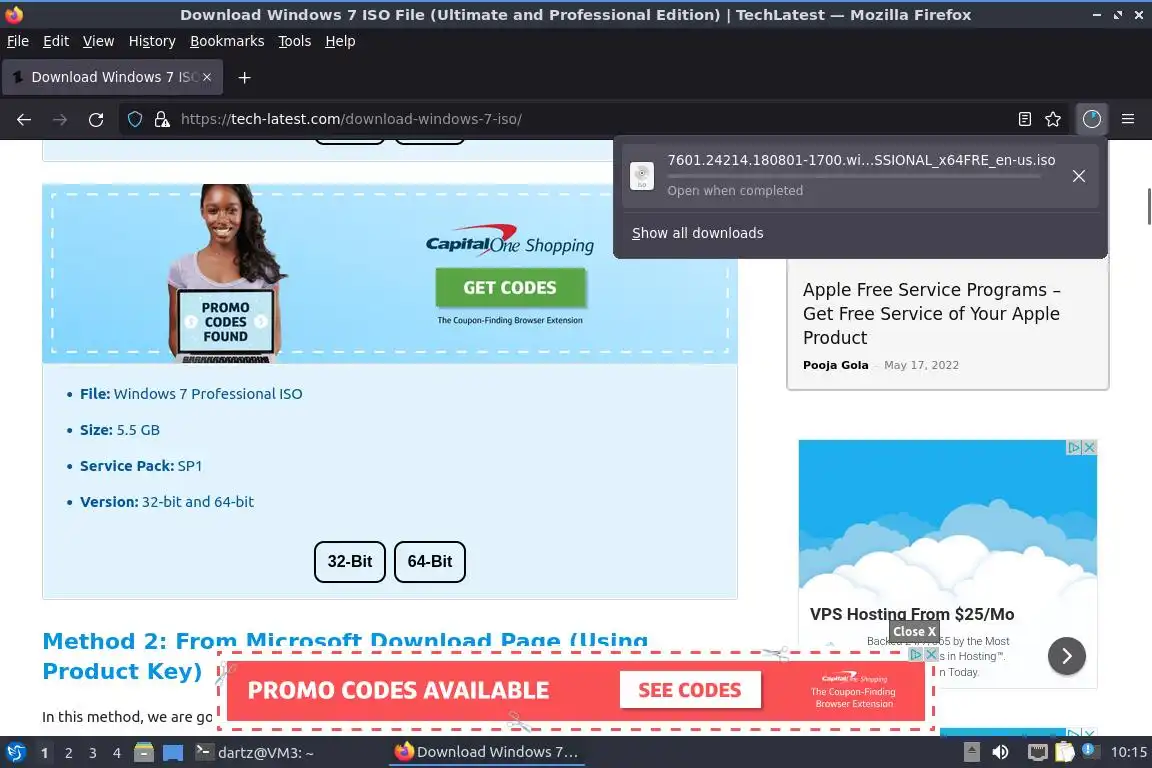Click Service Pack: SP1 text

141,466
